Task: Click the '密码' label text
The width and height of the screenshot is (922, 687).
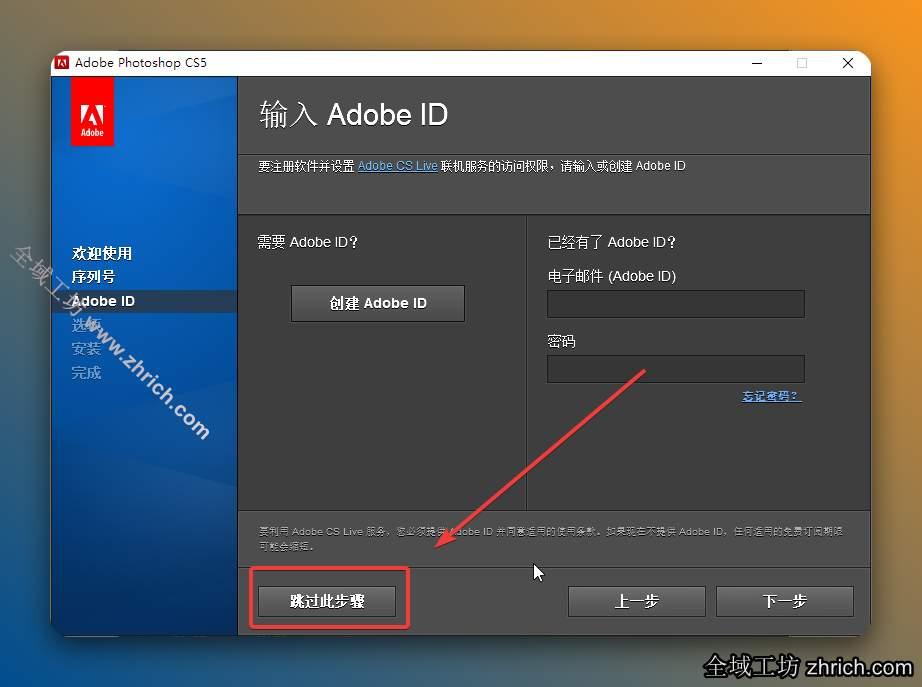Action: pyautogui.click(x=562, y=341)
